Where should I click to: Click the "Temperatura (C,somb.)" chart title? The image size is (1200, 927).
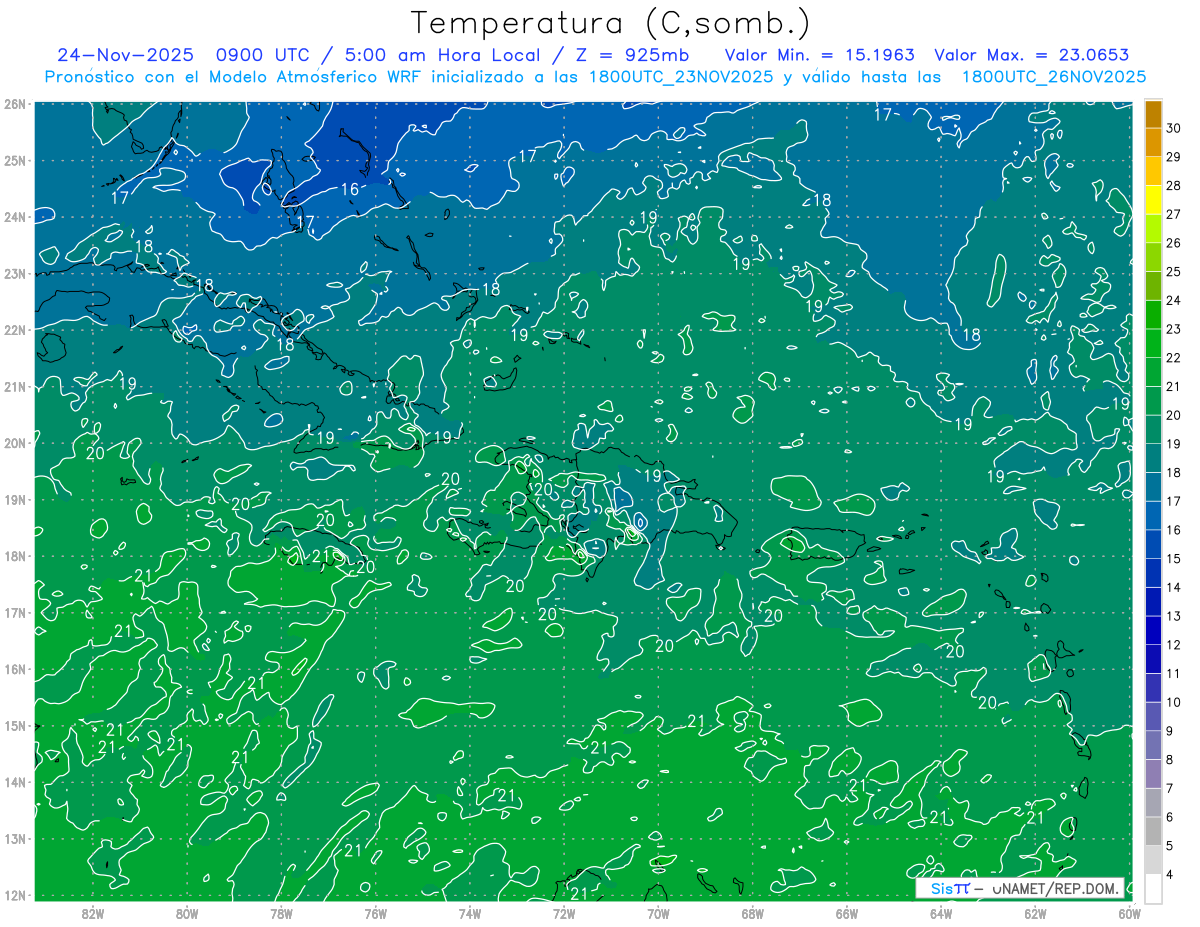click(611, 23)
